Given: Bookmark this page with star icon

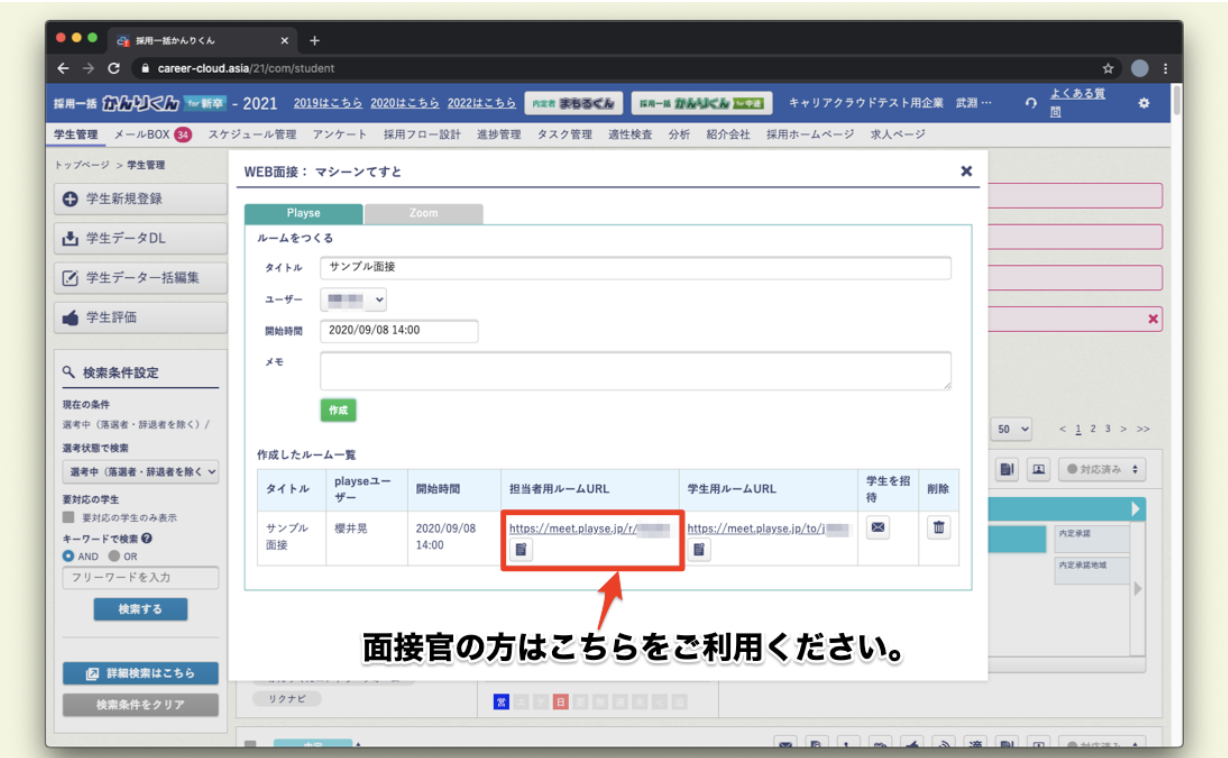Looking at the screenshot, I should [1108, 69].
